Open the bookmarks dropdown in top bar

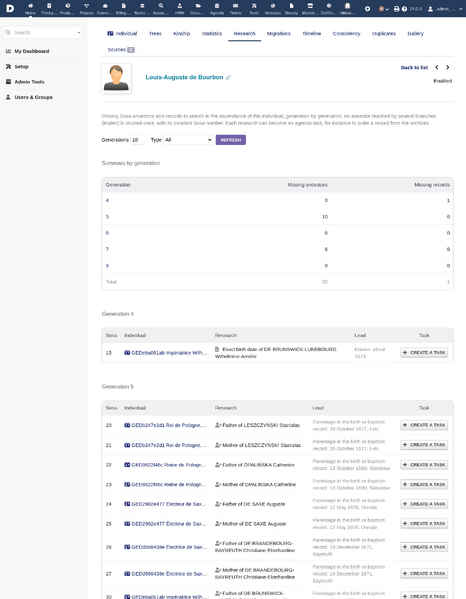(383, 8)
